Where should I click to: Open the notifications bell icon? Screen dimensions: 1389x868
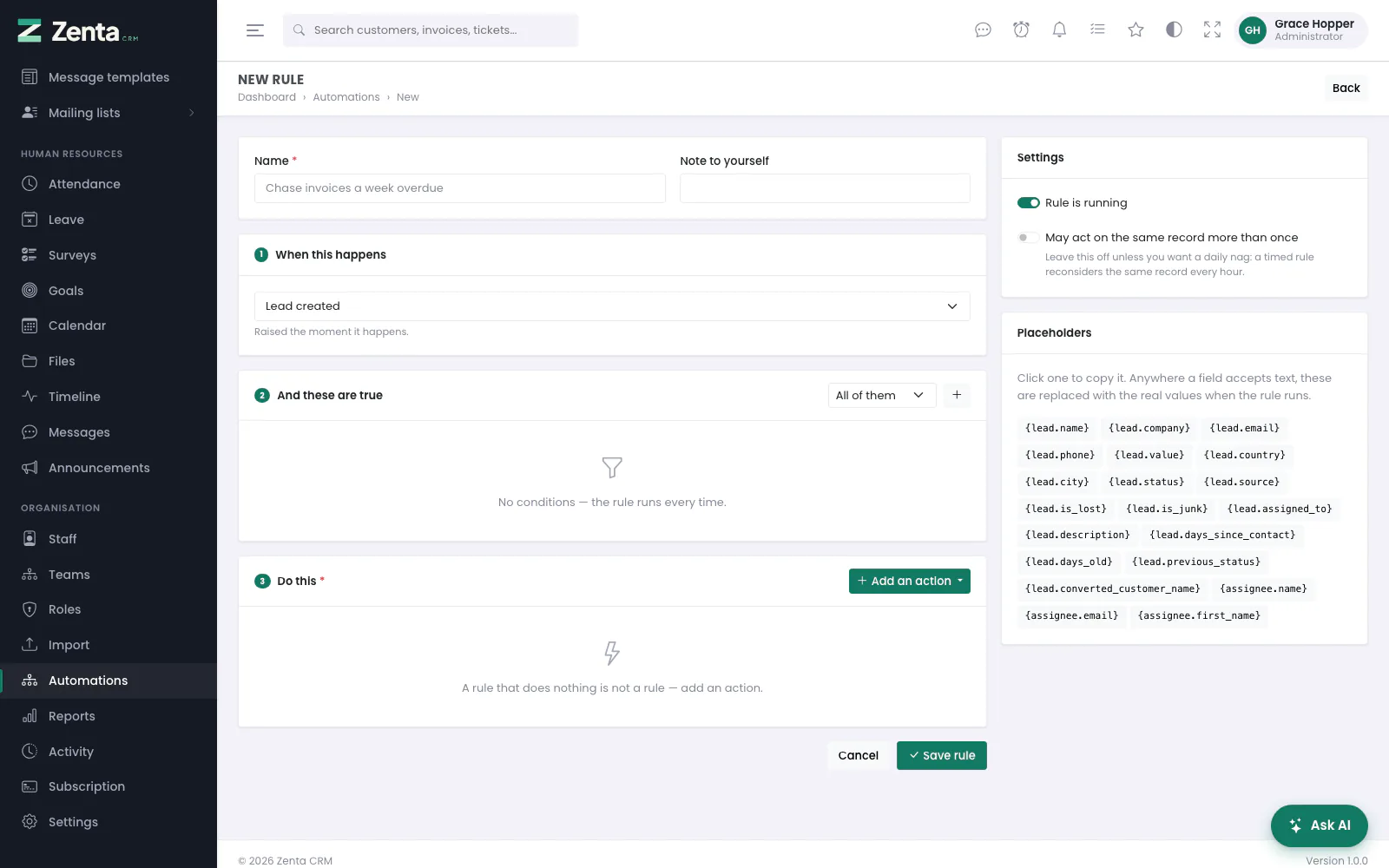[x=1059, y=30]
